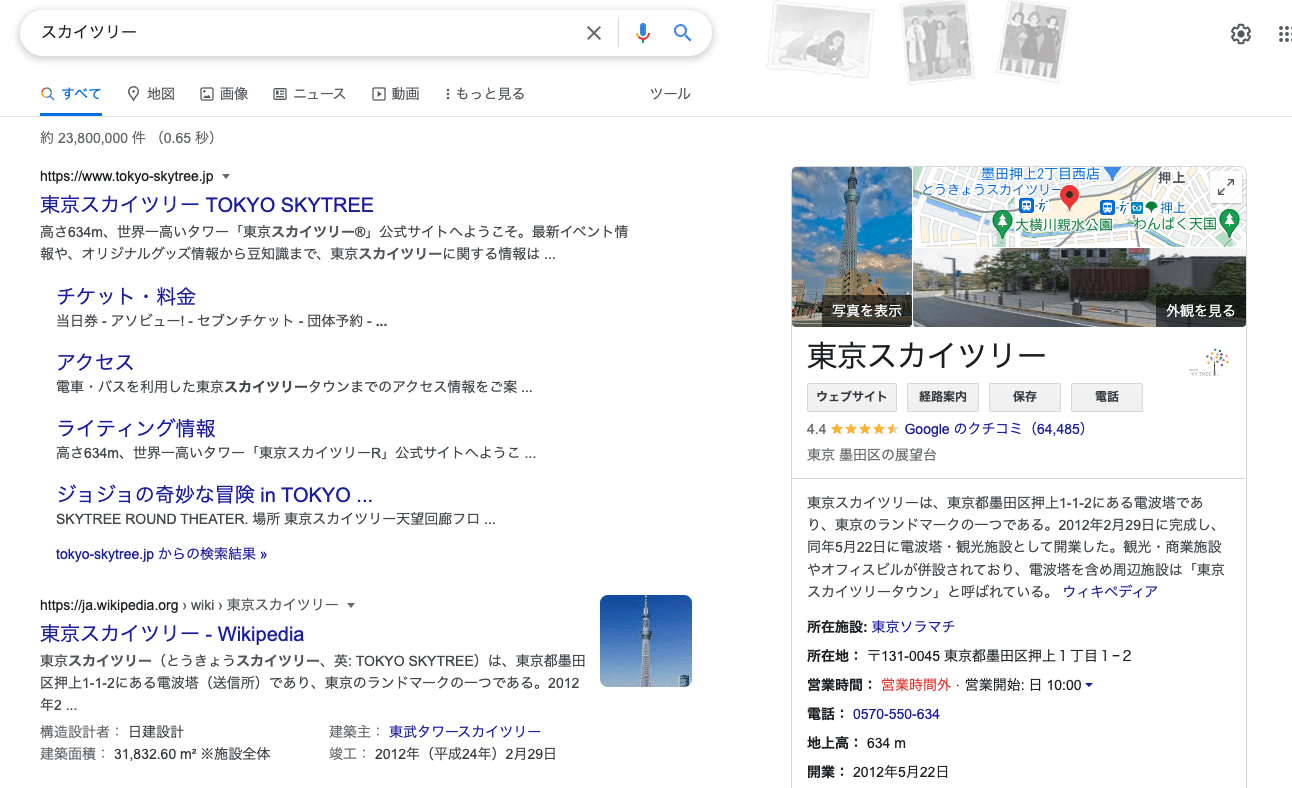1292x788 pixels.
Task: Start voice search with the microphone icon
Action: point(643,33)
